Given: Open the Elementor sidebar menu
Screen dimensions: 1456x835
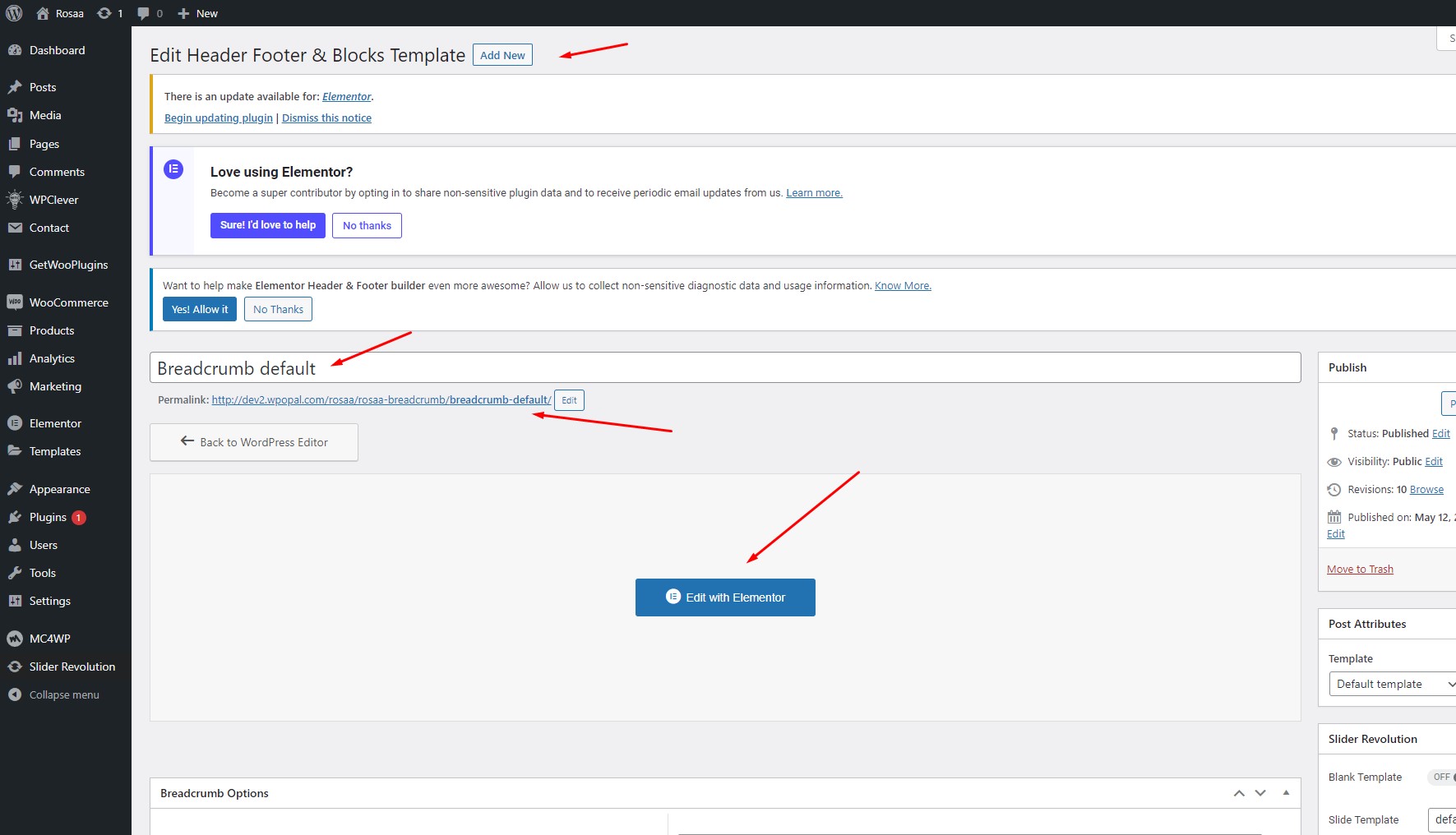Looking at the screenshot, I should click(x=55, y=423).
